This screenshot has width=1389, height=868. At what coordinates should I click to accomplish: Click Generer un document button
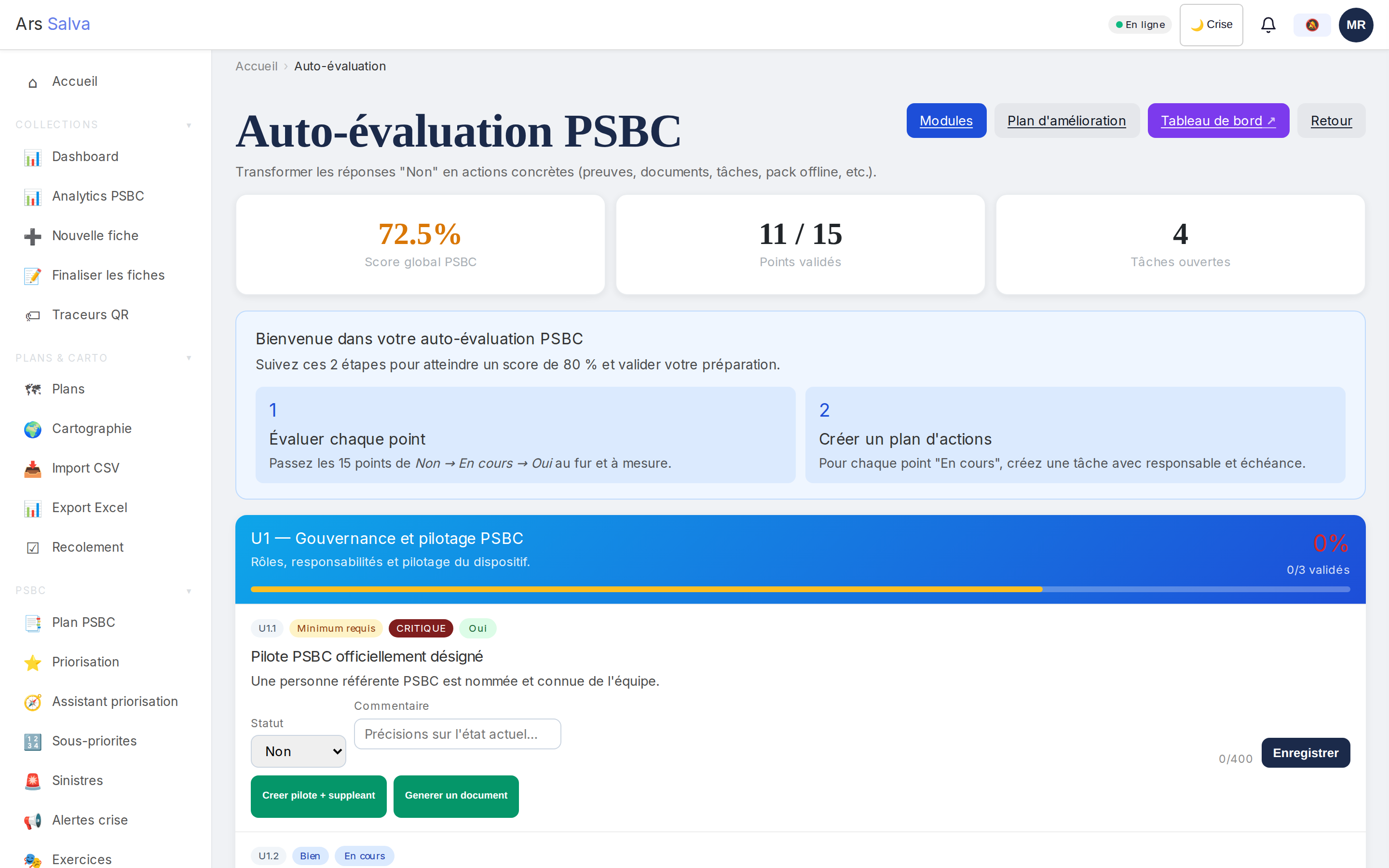click(456, 796)
